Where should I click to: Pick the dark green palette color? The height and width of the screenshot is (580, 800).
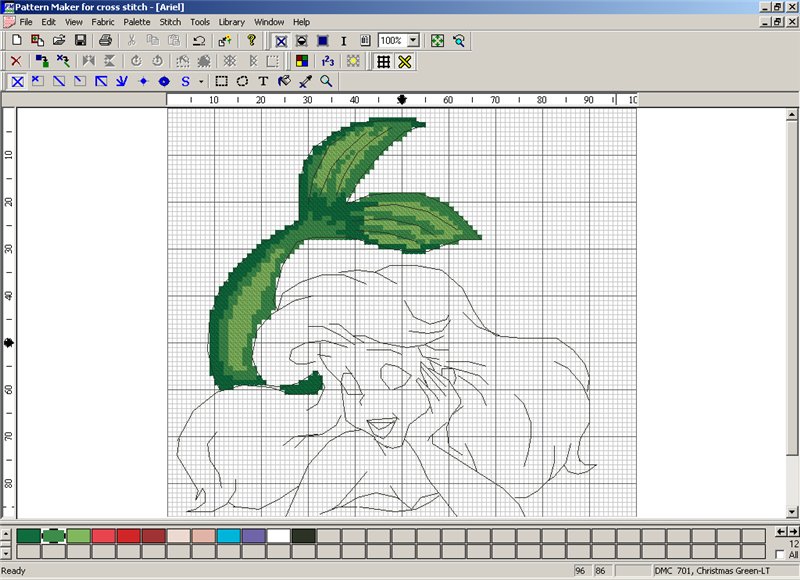click(29, 536)
